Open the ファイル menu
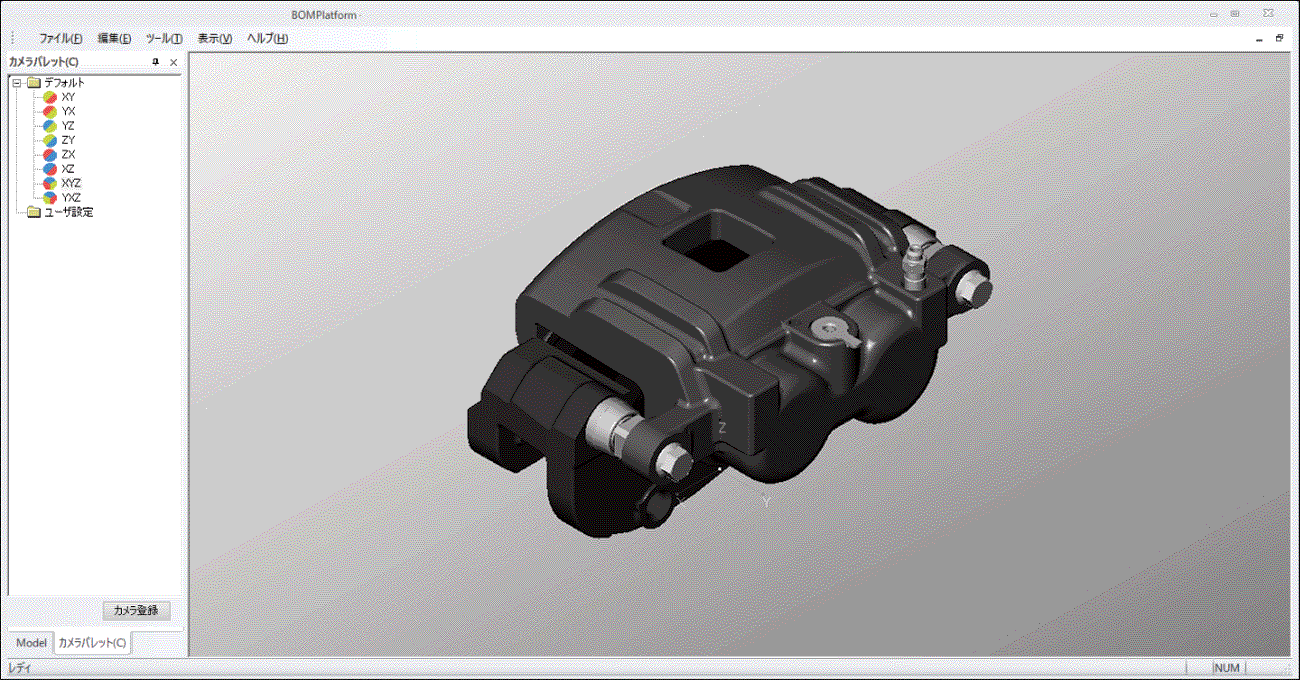 click(60, 39)
